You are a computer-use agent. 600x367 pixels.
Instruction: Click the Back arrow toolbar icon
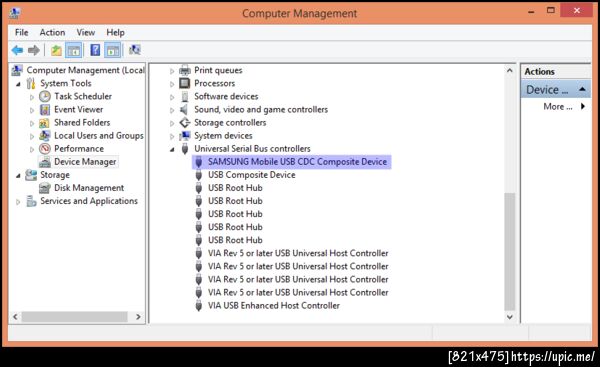[17, 50]
